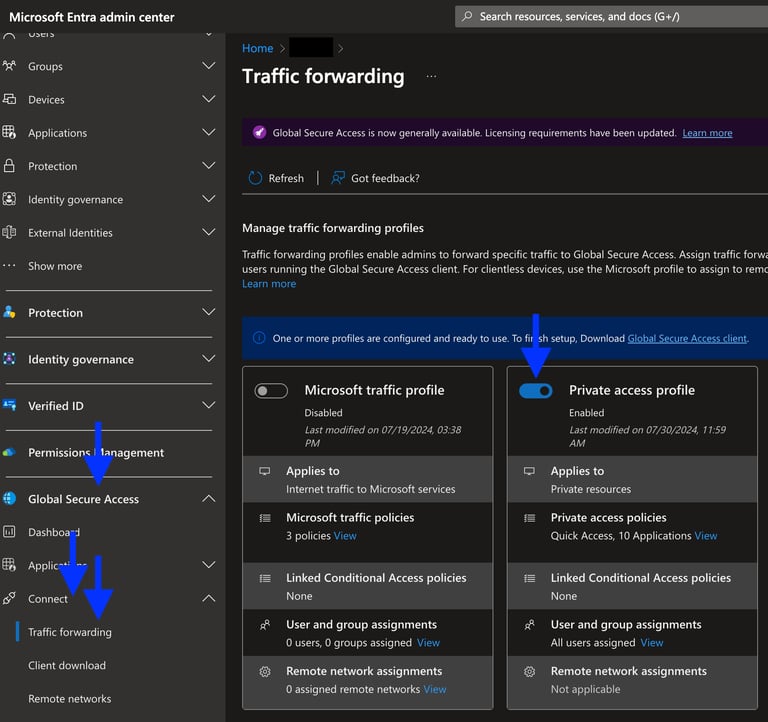Click the colored Protection section icon
The image size is (768, 722).
[9, 312]
